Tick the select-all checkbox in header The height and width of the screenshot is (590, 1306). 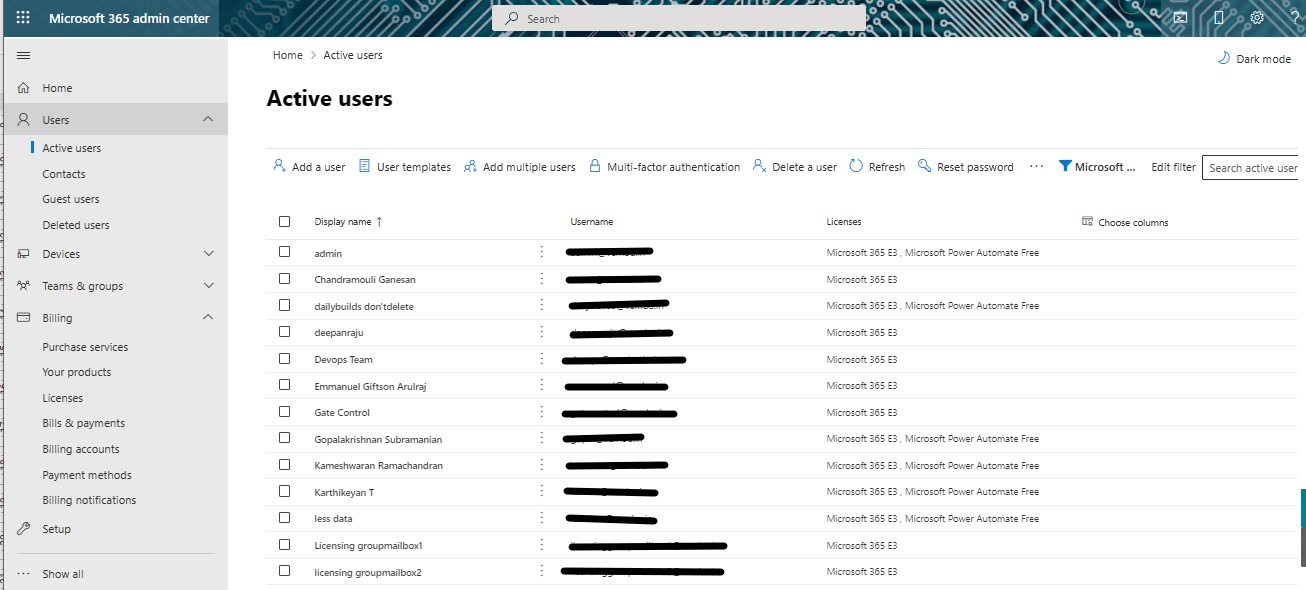[285, 222]
